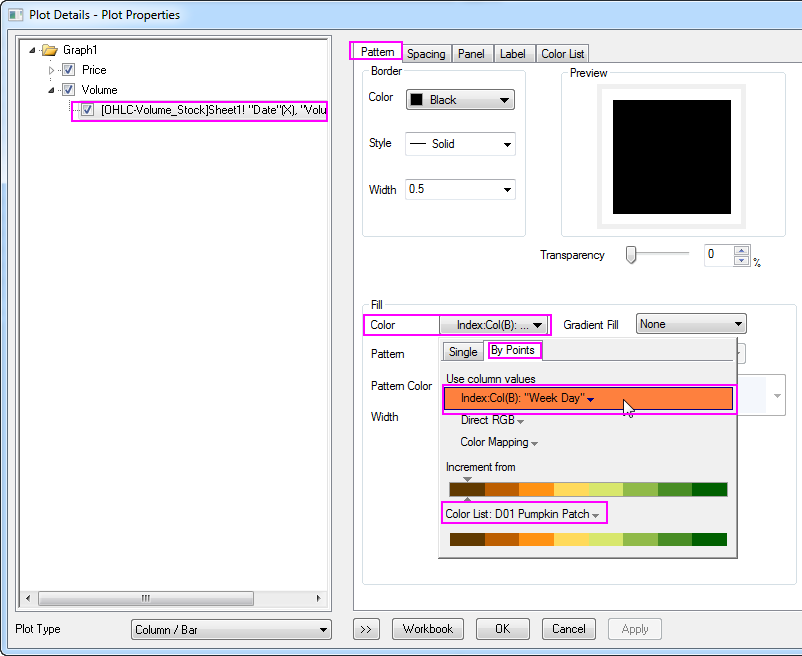Open the Workbook from the dialog
802x656 pixels.
coord(428,629)
